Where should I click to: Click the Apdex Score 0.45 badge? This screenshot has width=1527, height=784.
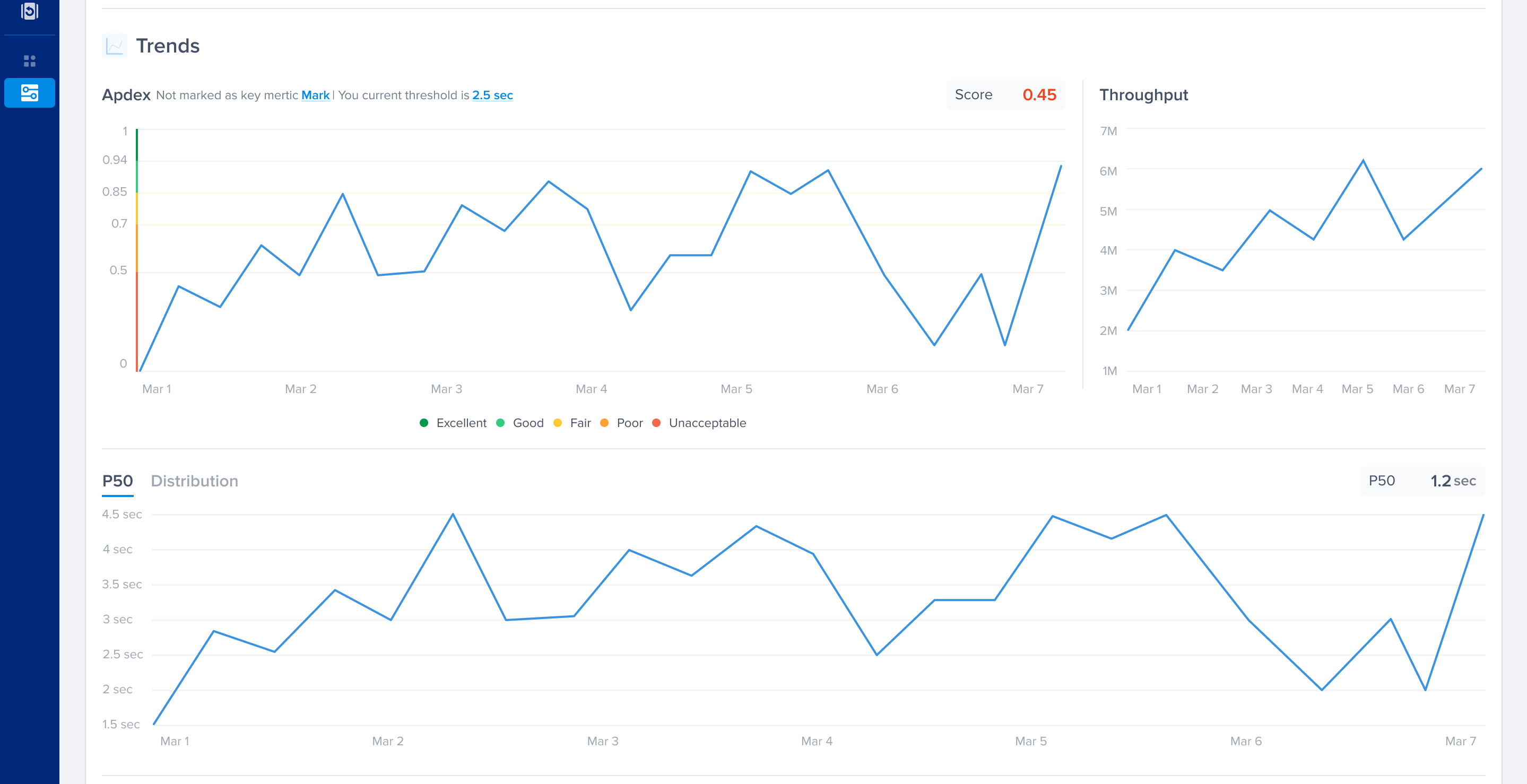[1005, 95]
